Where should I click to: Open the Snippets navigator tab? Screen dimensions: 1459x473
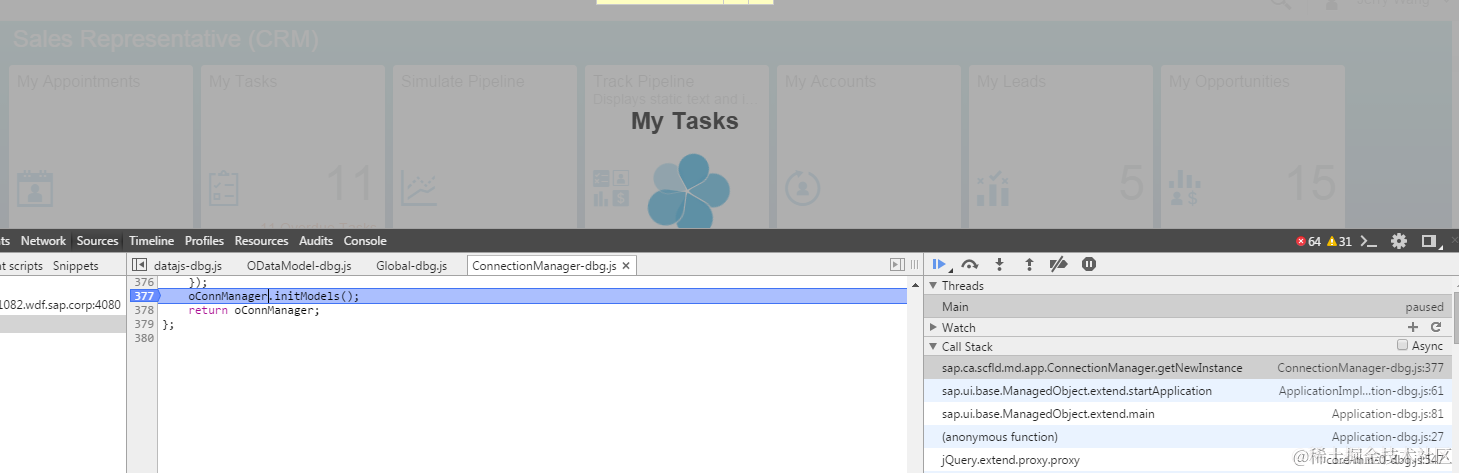coord(76,266)
